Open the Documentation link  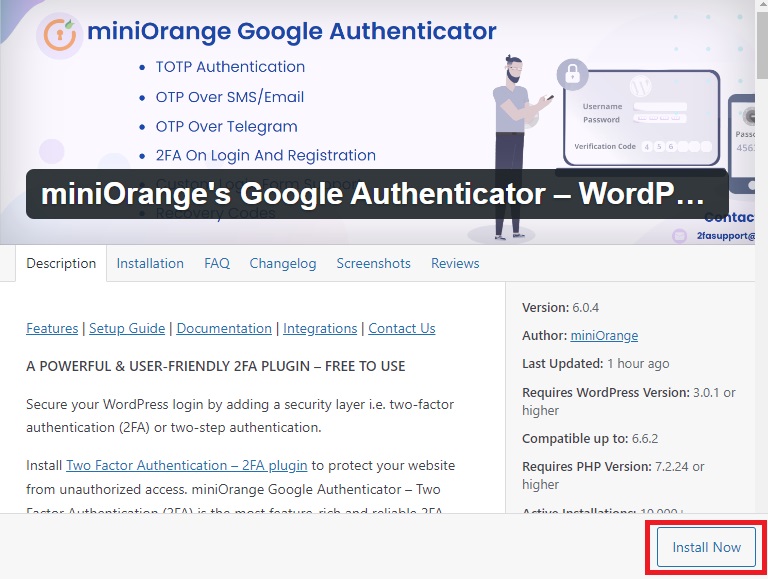tap(224, 328)
